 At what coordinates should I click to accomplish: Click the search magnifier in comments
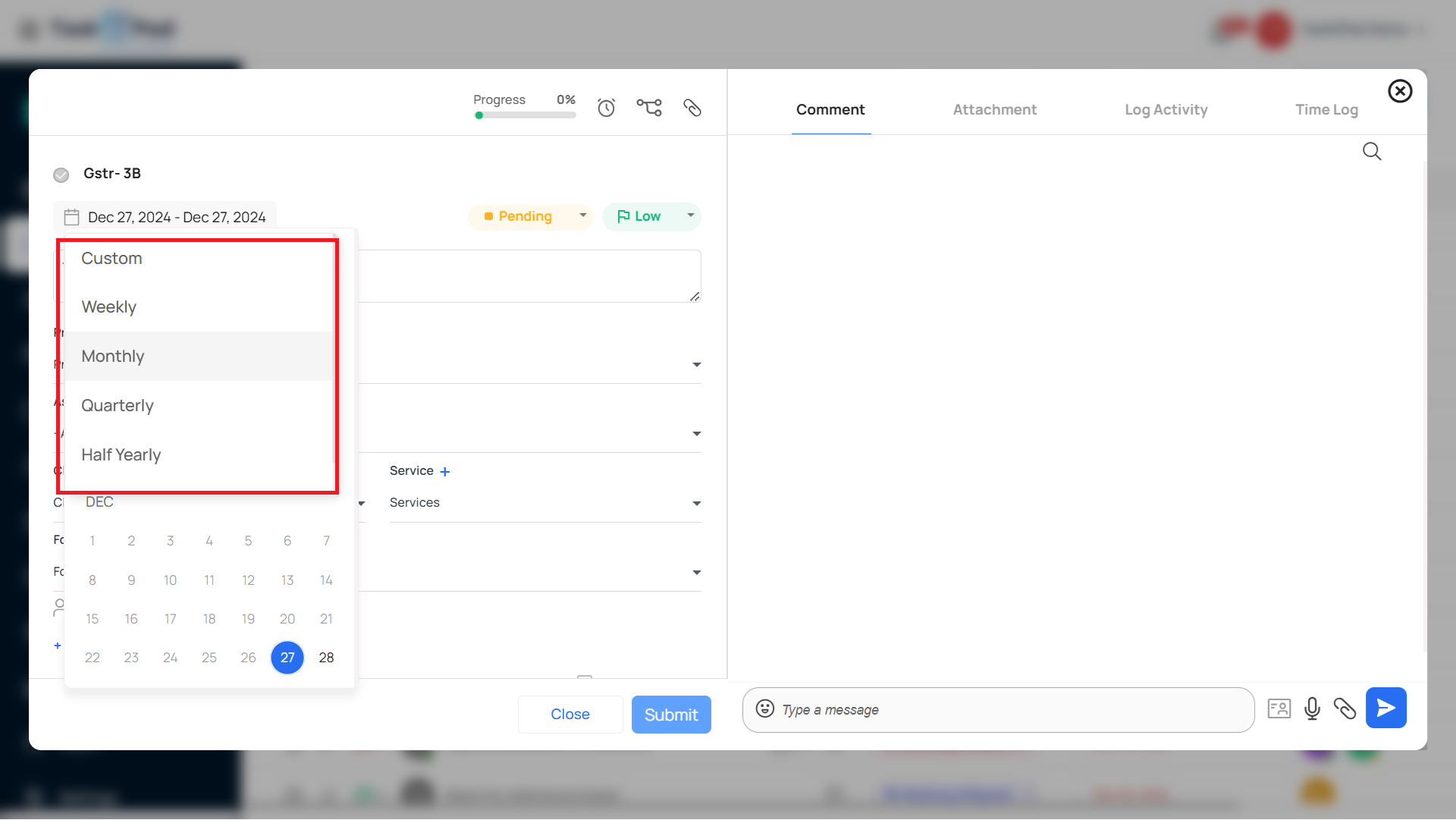tap(1371, 152)
